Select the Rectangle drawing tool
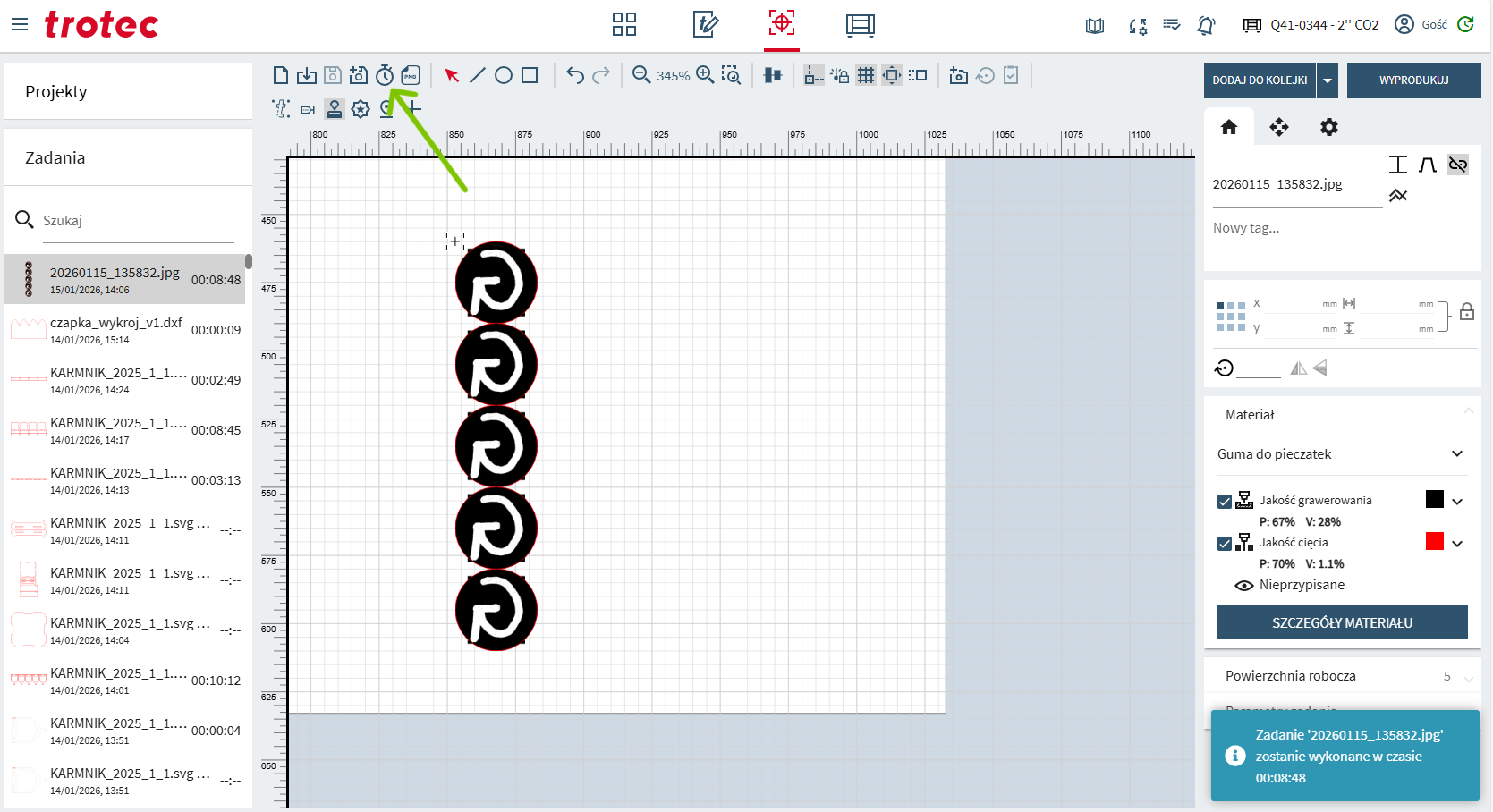This screenshot has height=812, width=1493. [530, 76]
